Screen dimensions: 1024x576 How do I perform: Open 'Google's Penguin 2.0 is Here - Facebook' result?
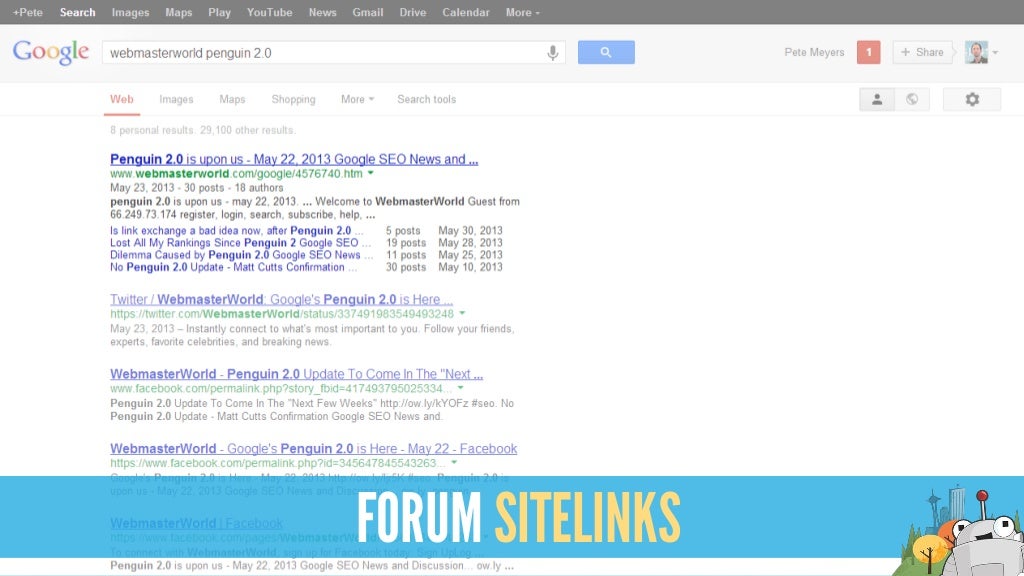313,449
